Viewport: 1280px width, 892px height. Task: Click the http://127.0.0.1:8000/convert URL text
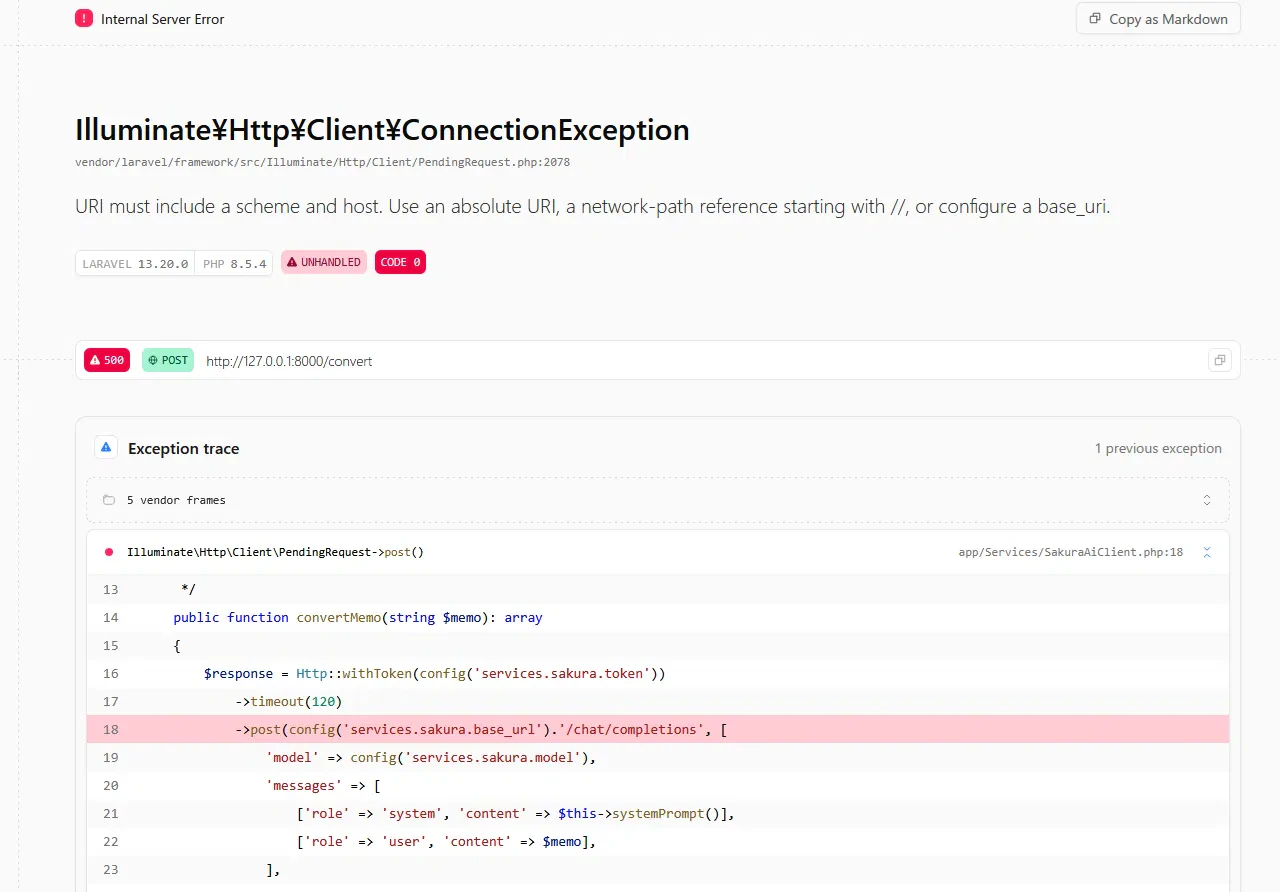point(289,361)
